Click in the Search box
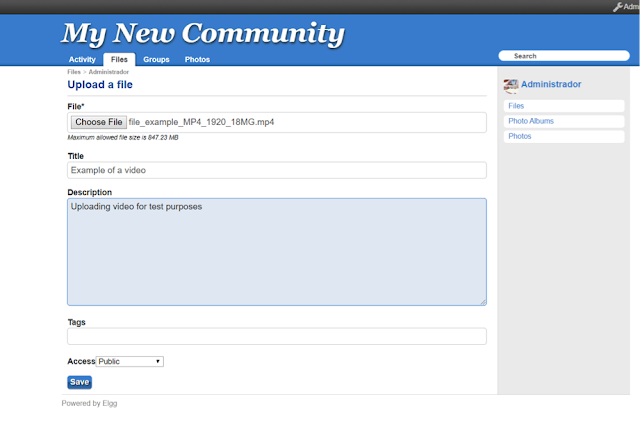 pos(564,56)
